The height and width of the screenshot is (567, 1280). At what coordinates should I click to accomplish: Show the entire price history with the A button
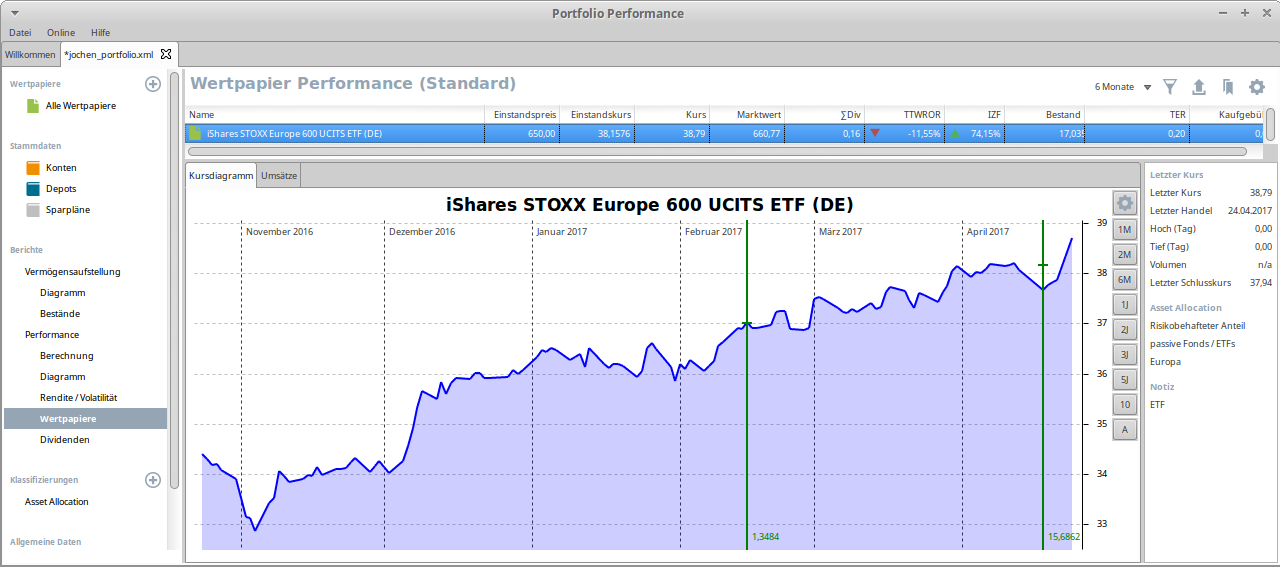click(1125, 430)
